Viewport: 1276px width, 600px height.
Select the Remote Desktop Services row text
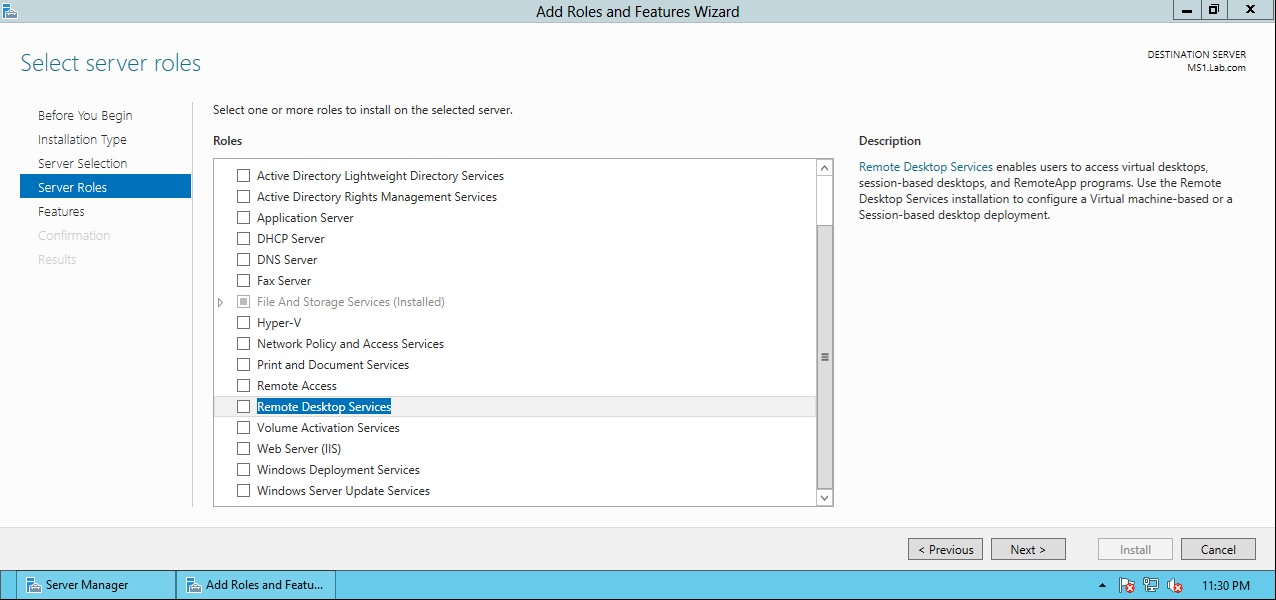click(324, 407)
